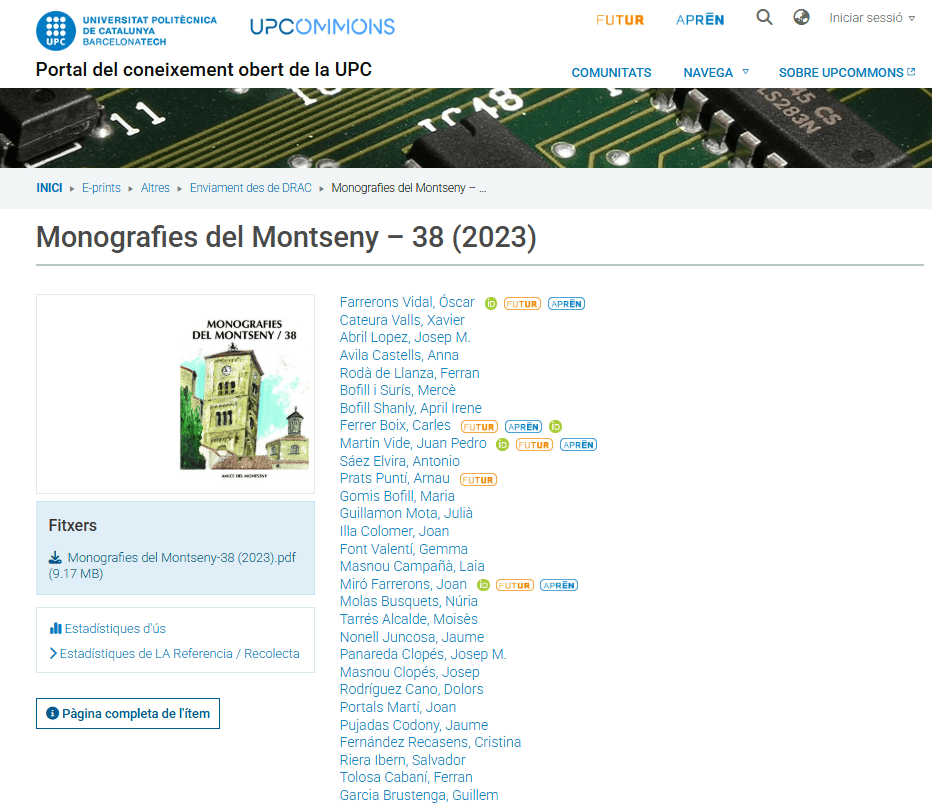932x812 pixels.
Task: Click the UPC BarcelonaTech shield logo
Action: click(x=55, y=30)
